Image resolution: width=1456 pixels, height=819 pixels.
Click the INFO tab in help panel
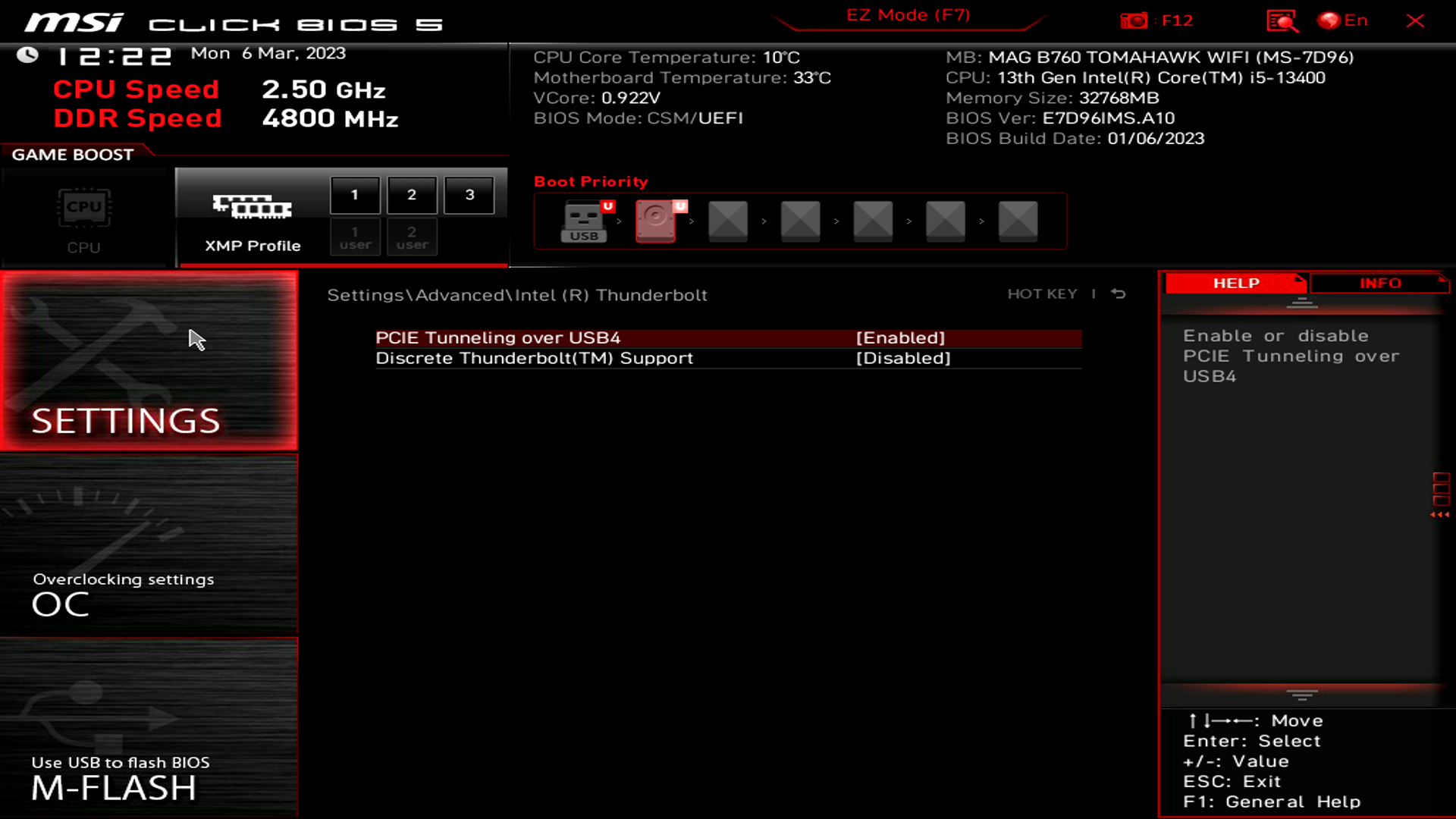[1380, 283]
